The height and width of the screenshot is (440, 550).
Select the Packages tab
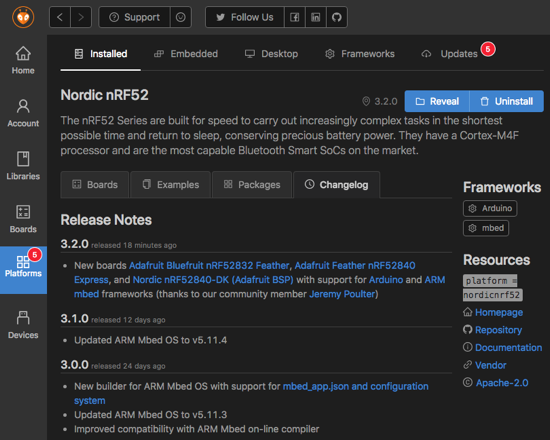(x=252, y=185)
